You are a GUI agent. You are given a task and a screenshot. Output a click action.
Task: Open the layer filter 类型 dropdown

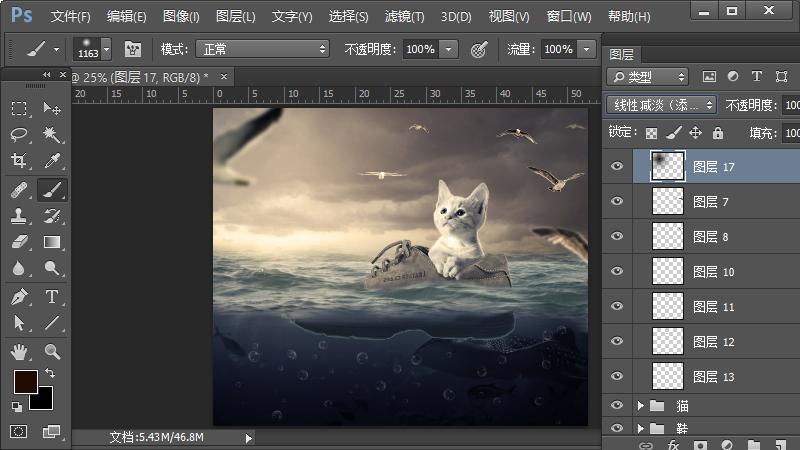(647, 77)
